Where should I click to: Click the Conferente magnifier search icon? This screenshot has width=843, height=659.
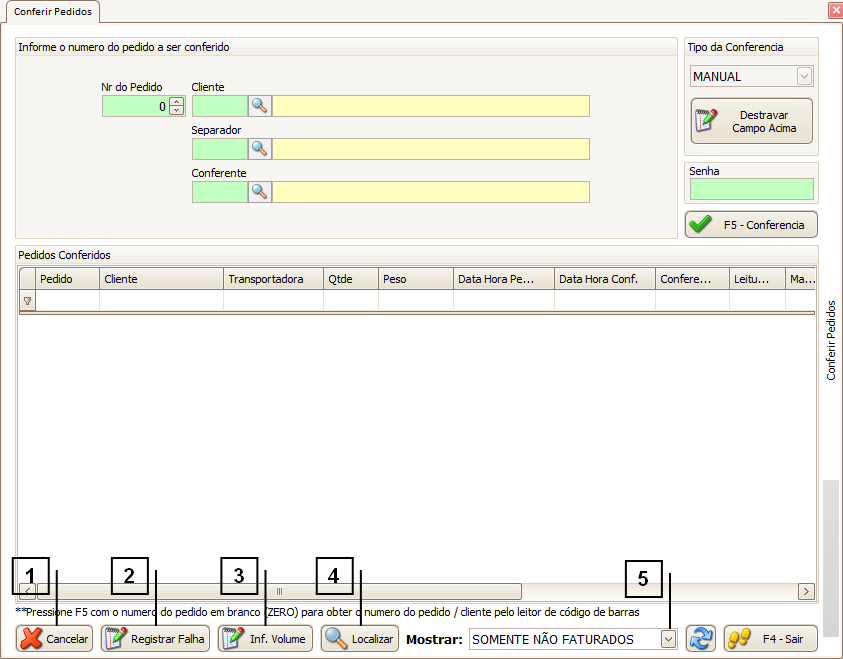tap(260, 192)
